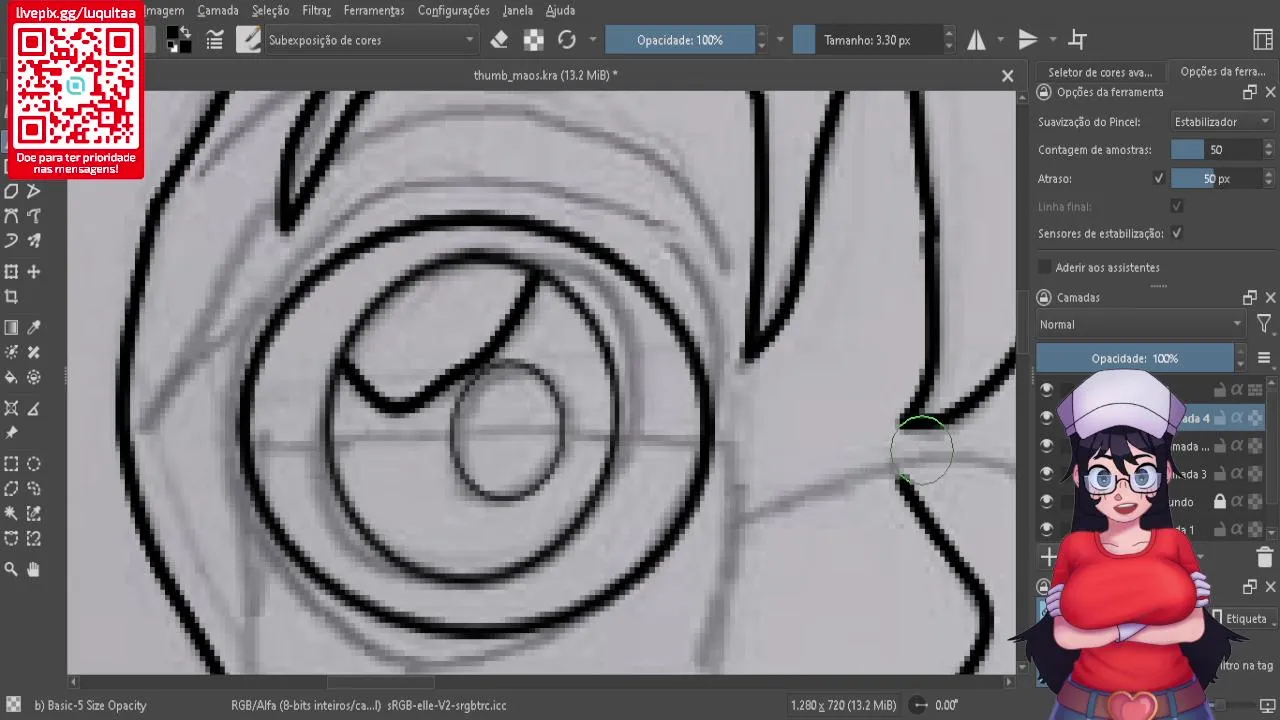
Task: Lock the Opções da ferramenta docker
Action: 1044,92
